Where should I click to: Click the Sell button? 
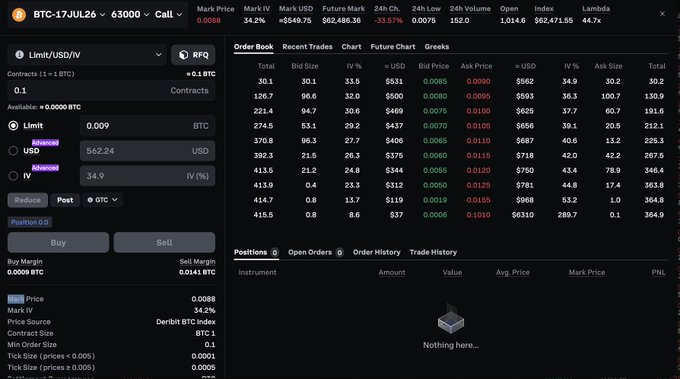click(x=164, y=242)
